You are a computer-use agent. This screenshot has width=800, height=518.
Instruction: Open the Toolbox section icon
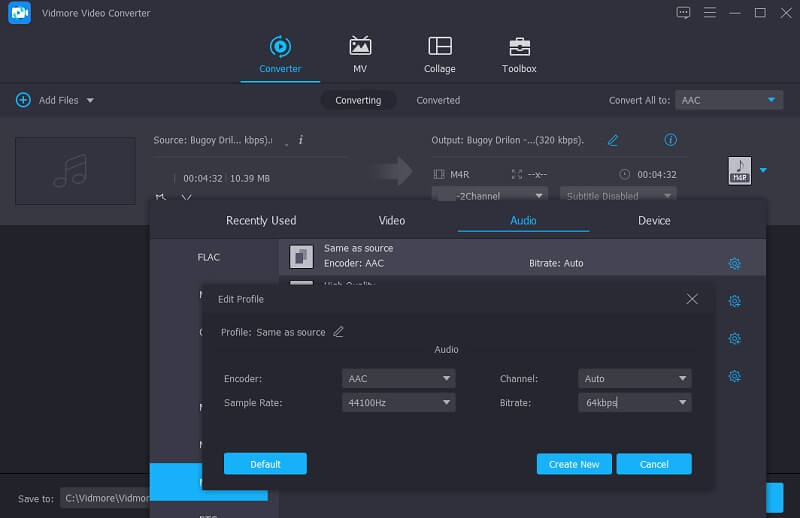click(519, 46)
